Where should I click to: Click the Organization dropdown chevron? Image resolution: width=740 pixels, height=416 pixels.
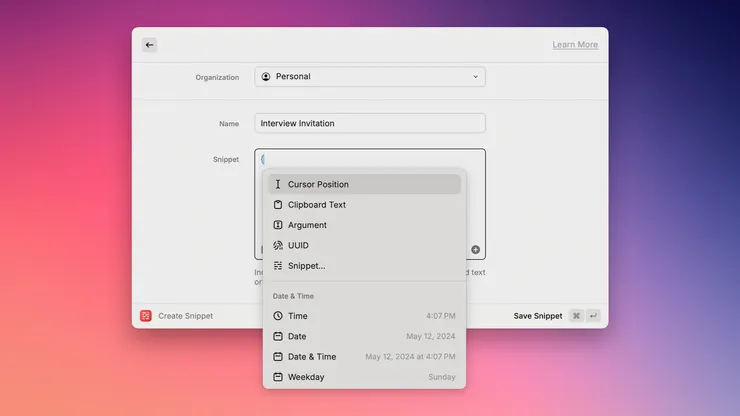[x=475, y=76]
